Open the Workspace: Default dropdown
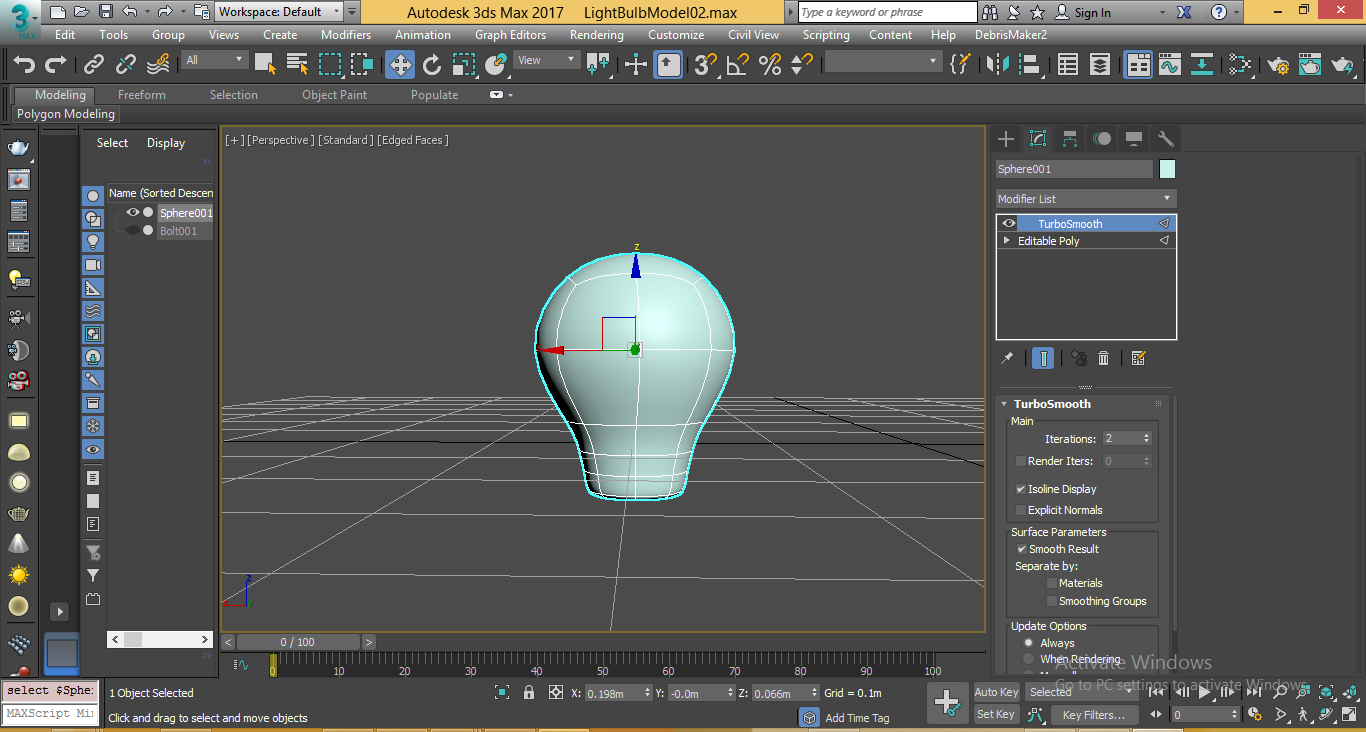1366x732 pixels. point(279,12)
